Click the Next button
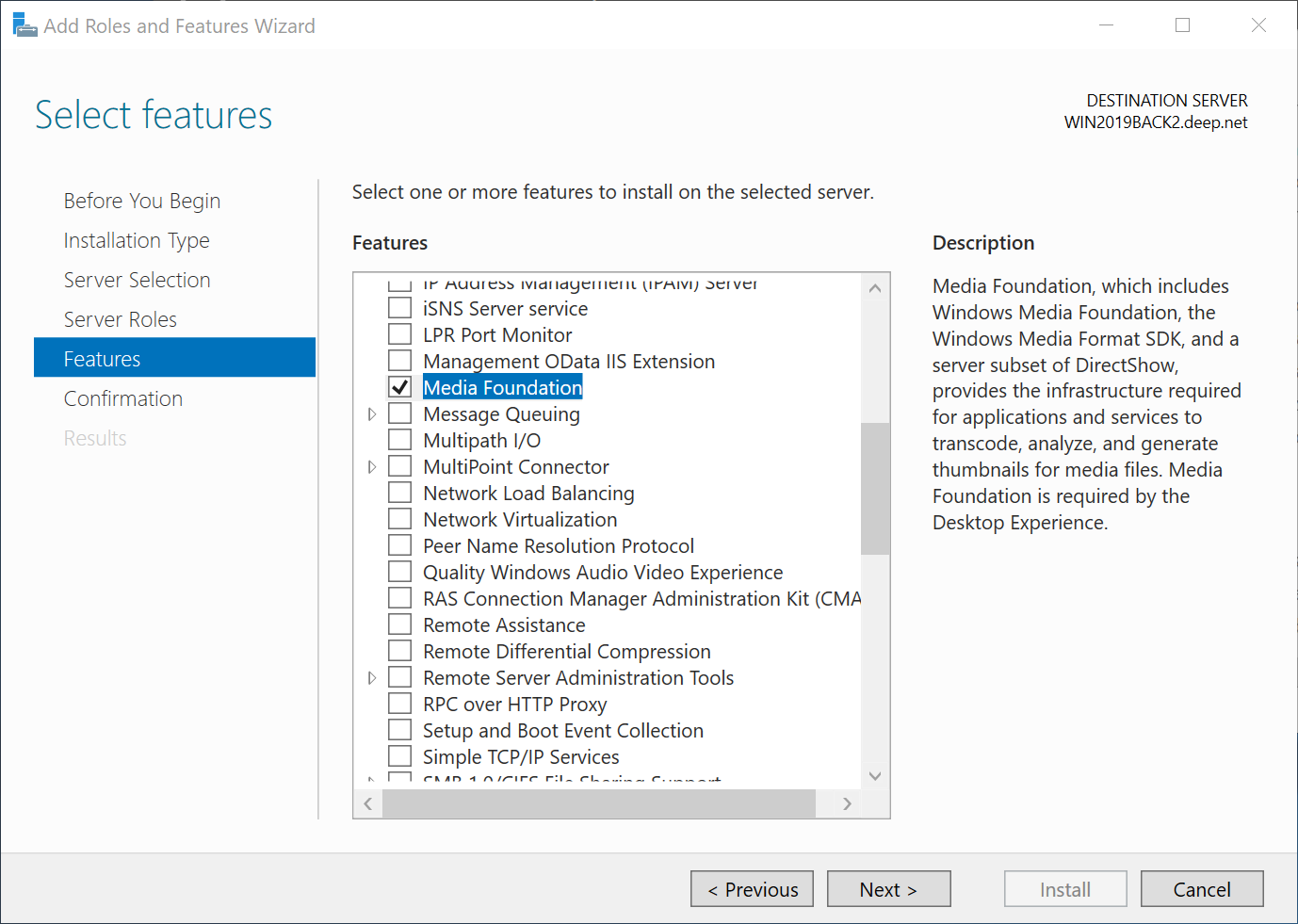Viewport: 1298px width, 924px height. pos(888,889)
